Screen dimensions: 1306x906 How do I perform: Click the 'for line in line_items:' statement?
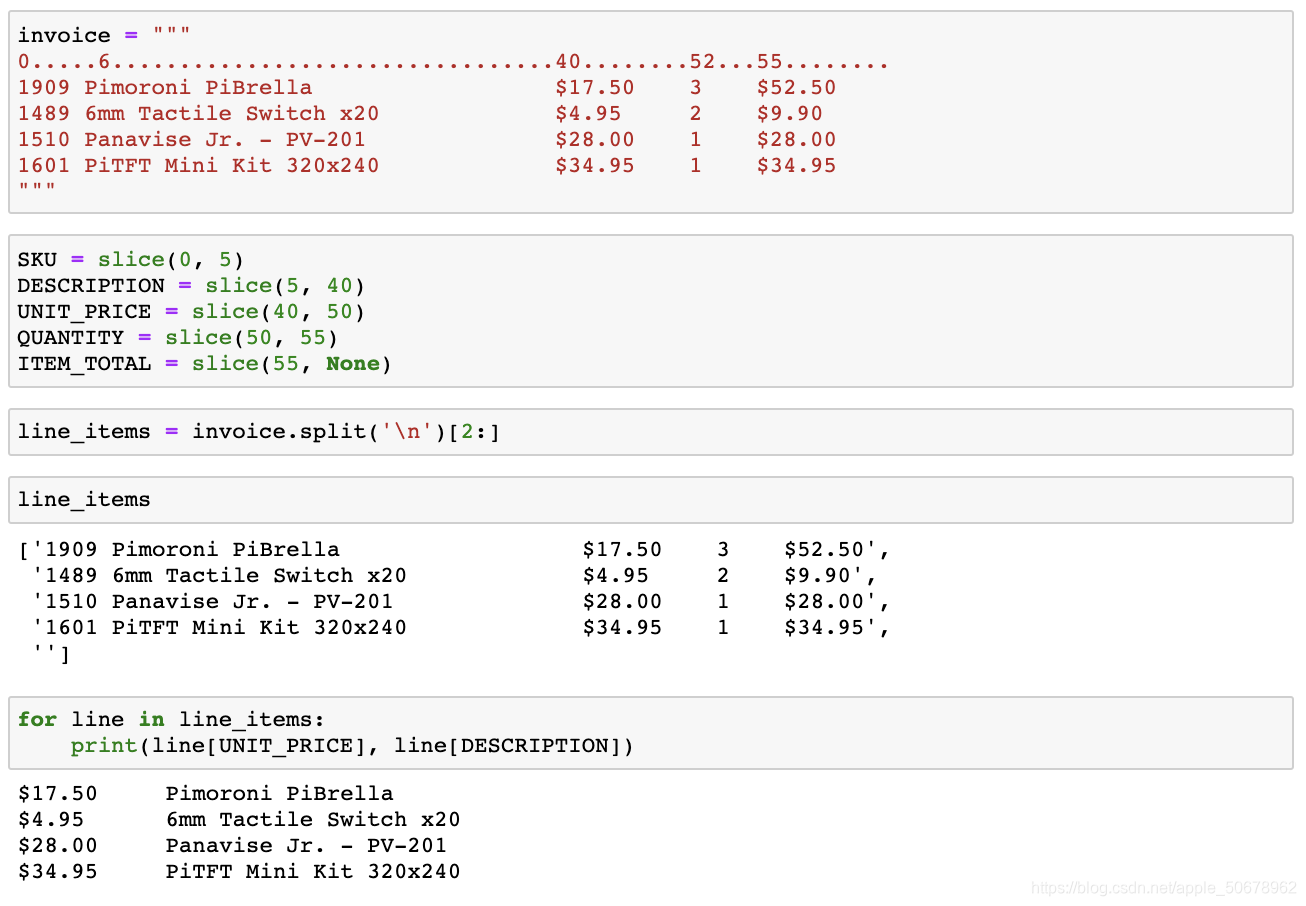(x=171, y=720)
